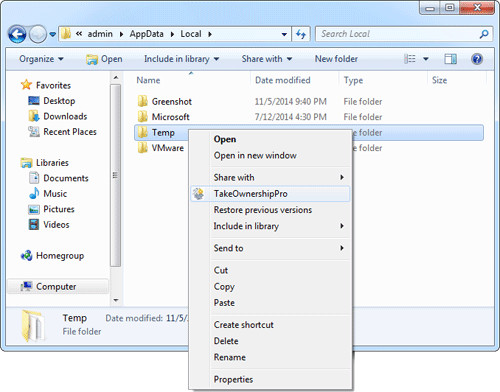Open Videos library in the sidebar
The image size is (500, 392).
[x=49, y=225]
